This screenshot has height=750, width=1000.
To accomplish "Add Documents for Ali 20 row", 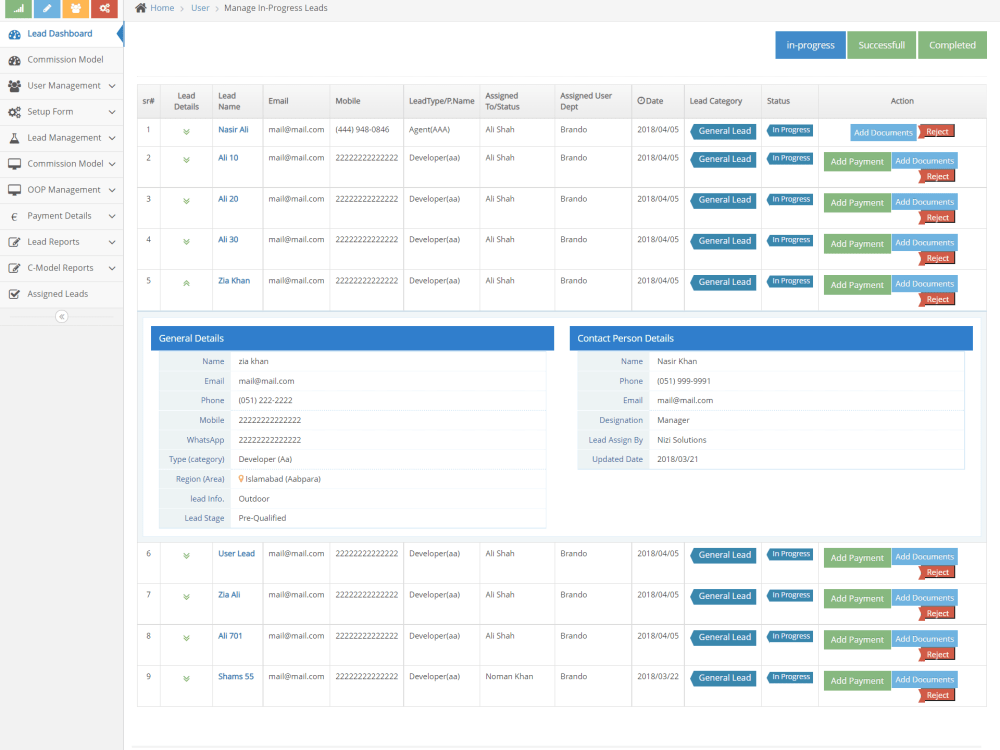I will 924,202.
